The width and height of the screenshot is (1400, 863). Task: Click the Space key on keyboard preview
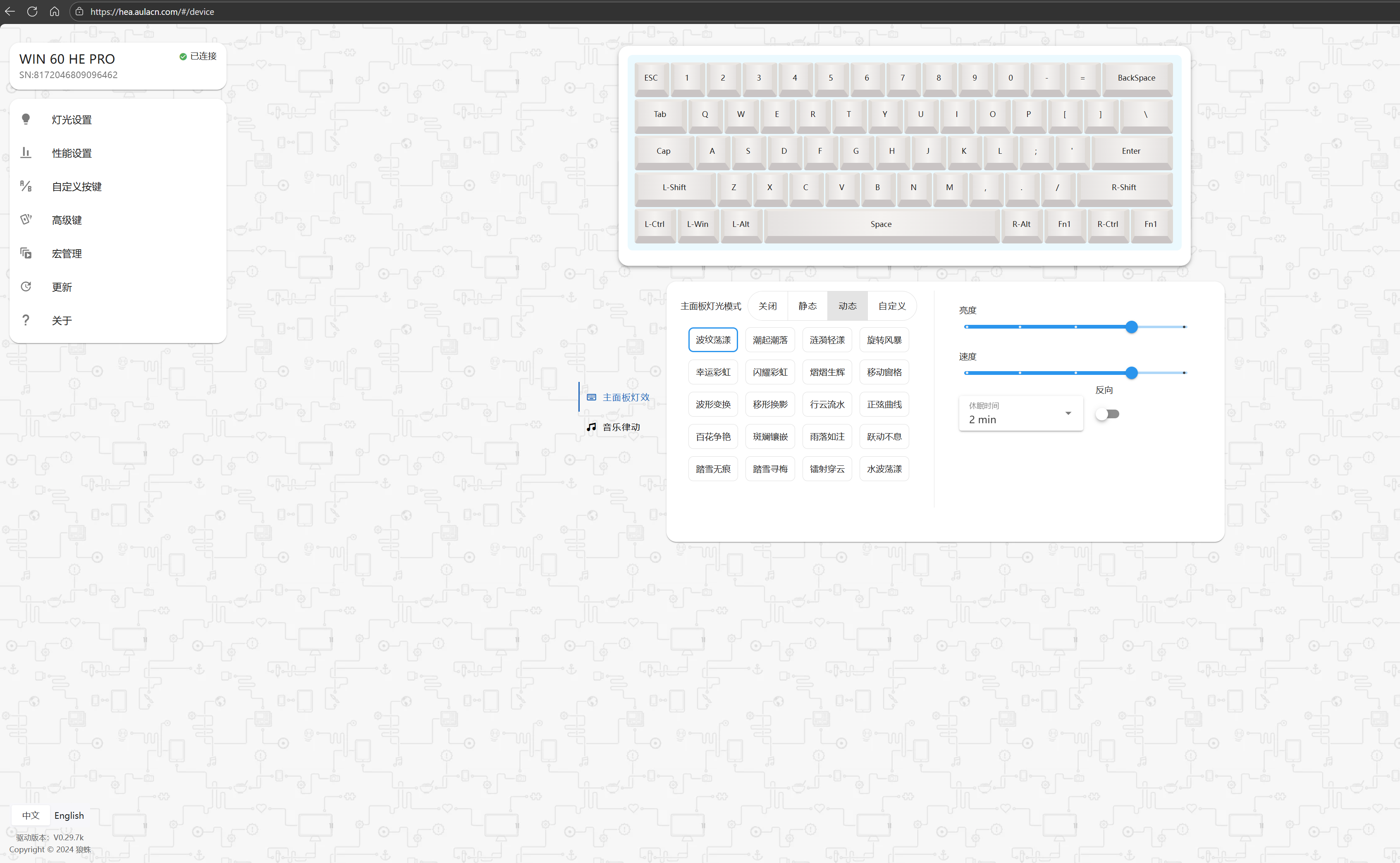(881, 224)
